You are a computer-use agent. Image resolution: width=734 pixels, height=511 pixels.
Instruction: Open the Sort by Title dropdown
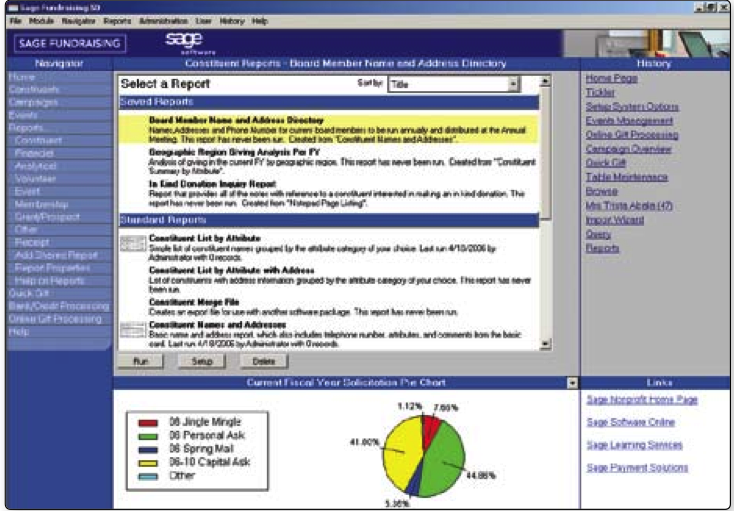point(454,84)
